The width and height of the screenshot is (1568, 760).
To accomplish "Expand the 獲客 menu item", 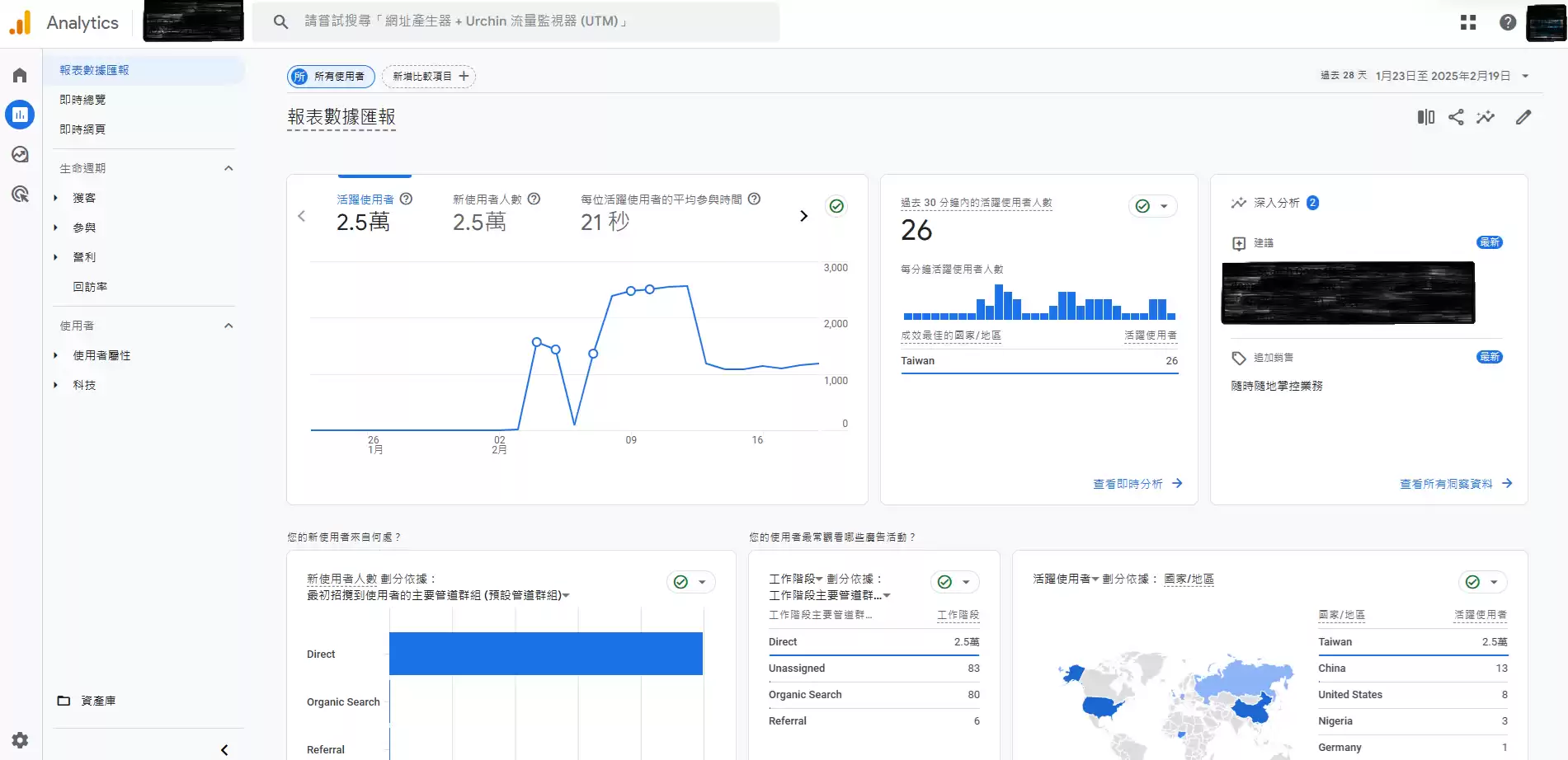I will point(55,198).
